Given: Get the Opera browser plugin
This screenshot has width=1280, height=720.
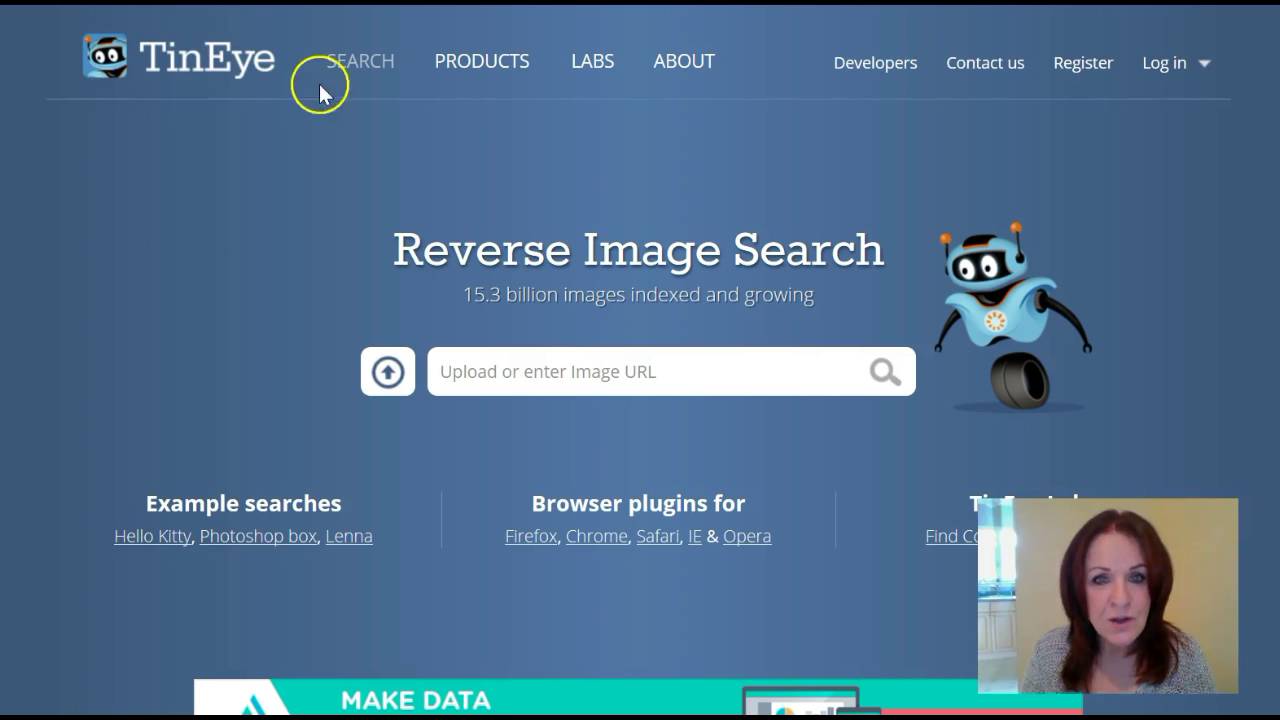Looking at the screenshot, I should (747, 536).
